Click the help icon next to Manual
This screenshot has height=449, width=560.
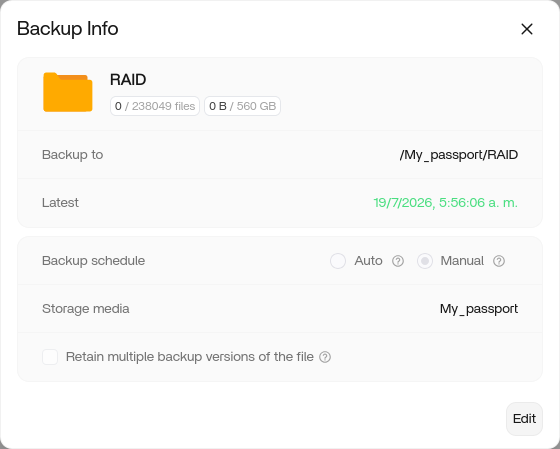499,261
